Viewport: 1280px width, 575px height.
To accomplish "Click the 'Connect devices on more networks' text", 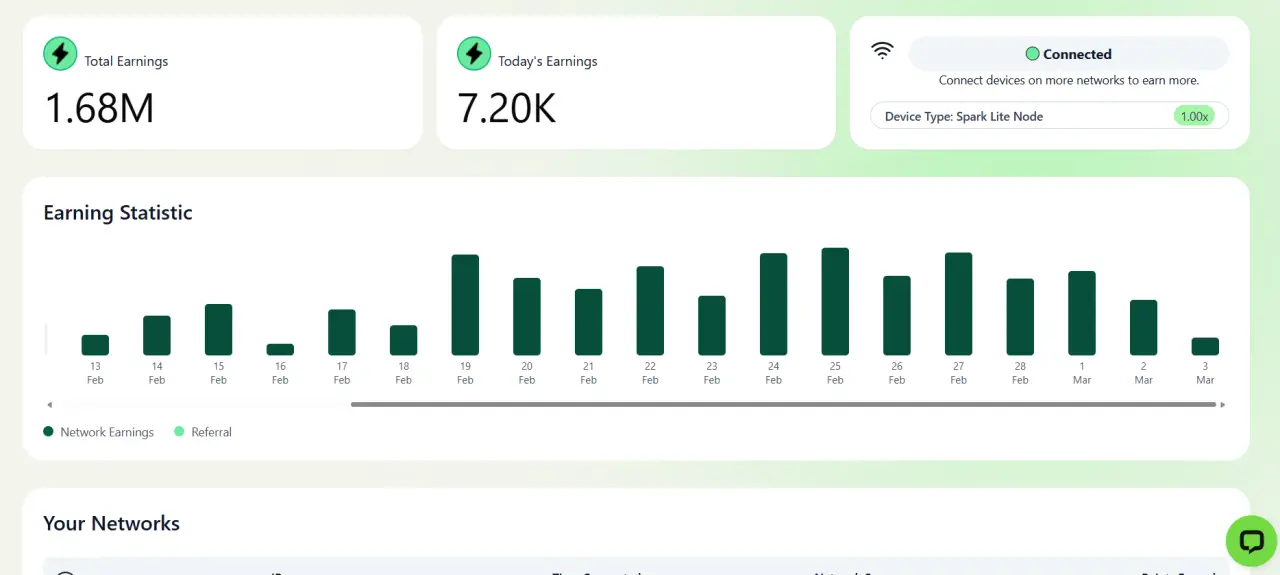I will click(1069, 80).
